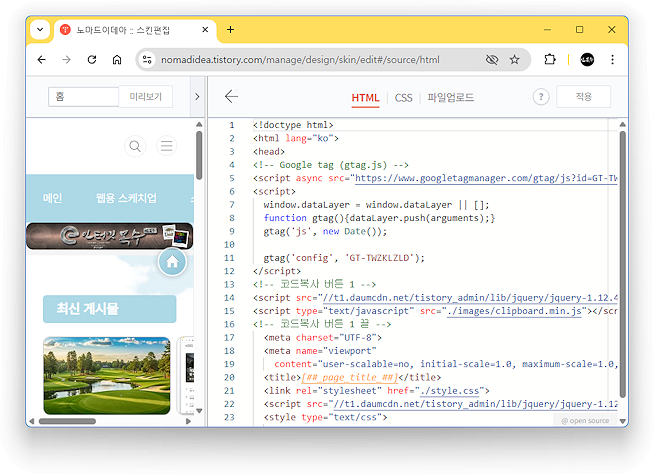
Task: Toggle the crossed-out eye tracking icon
Action: [492, 60]
